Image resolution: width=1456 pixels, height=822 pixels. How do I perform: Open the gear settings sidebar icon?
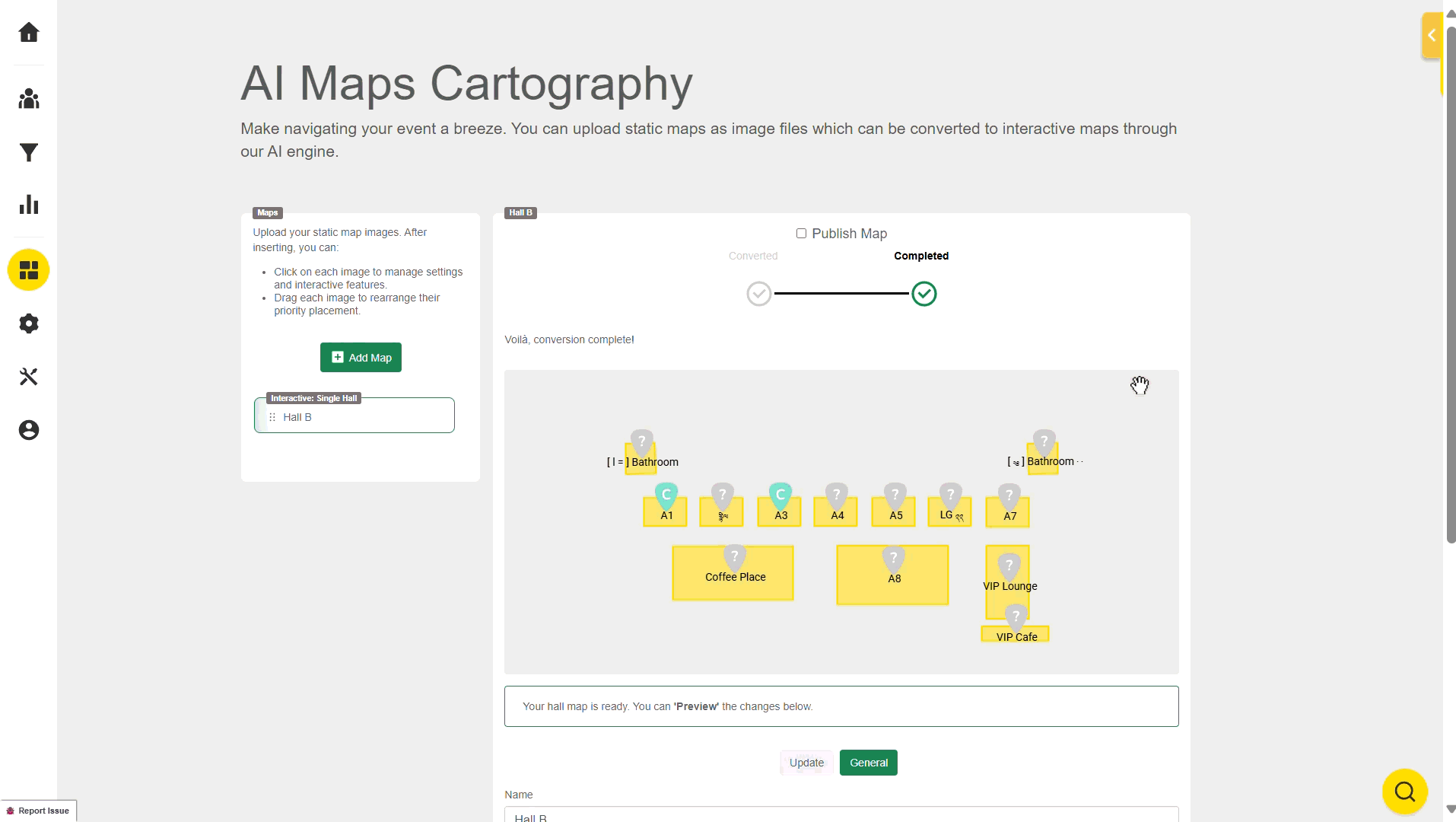click(29, 323)
